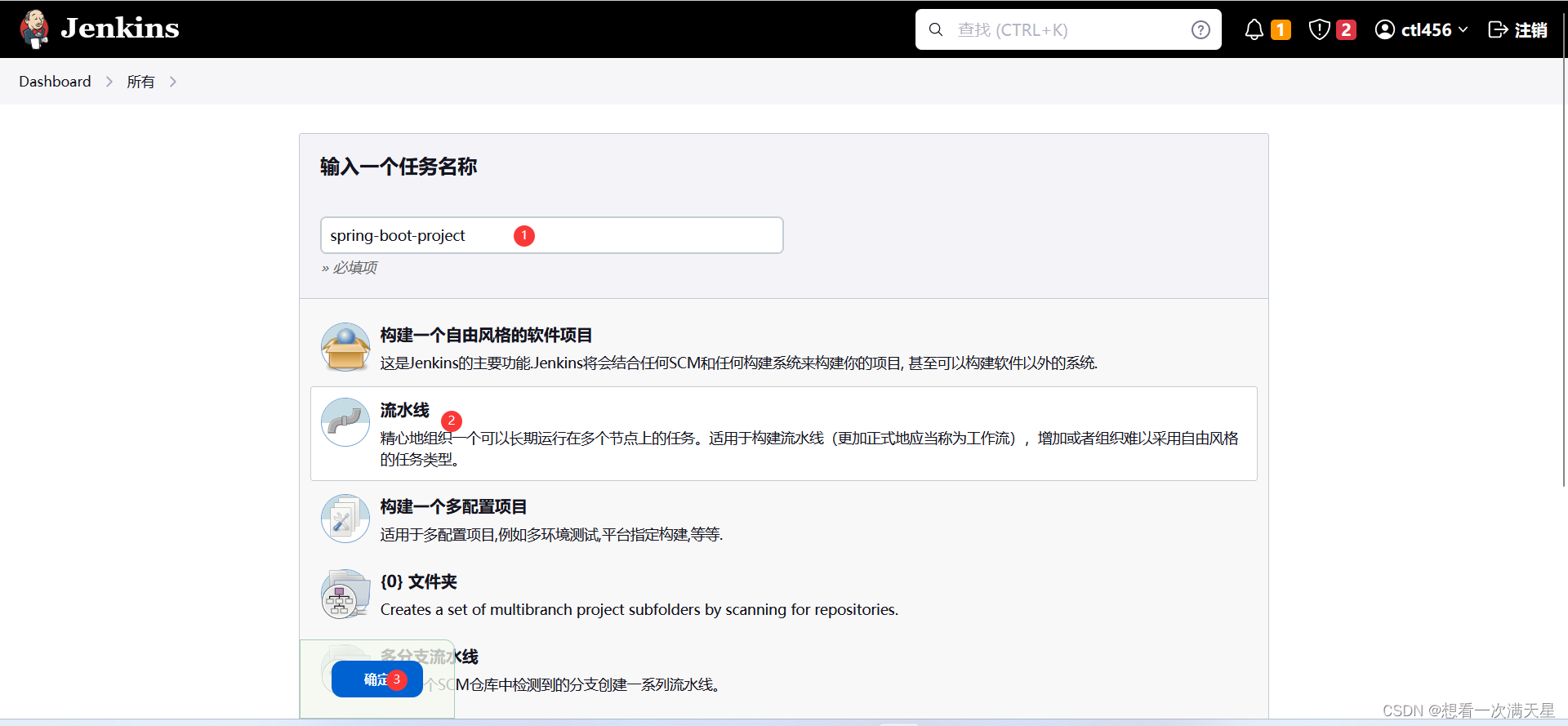Image resolution: width=1568 pixels, height=726 pixels.
Task: Open notifications bell icon
Action: (x=1254, y=29)
